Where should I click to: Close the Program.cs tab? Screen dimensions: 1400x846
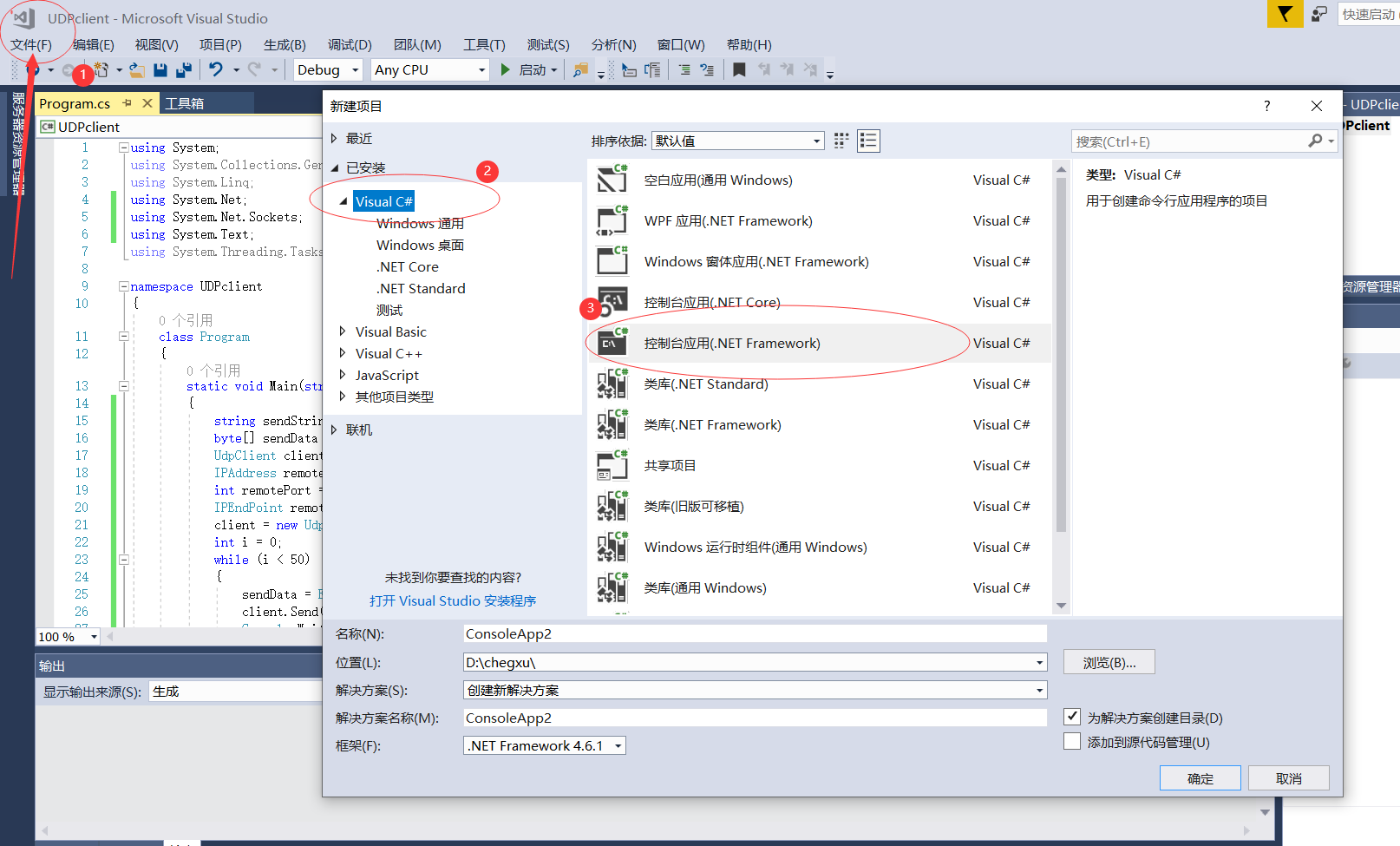click(147, 103)
